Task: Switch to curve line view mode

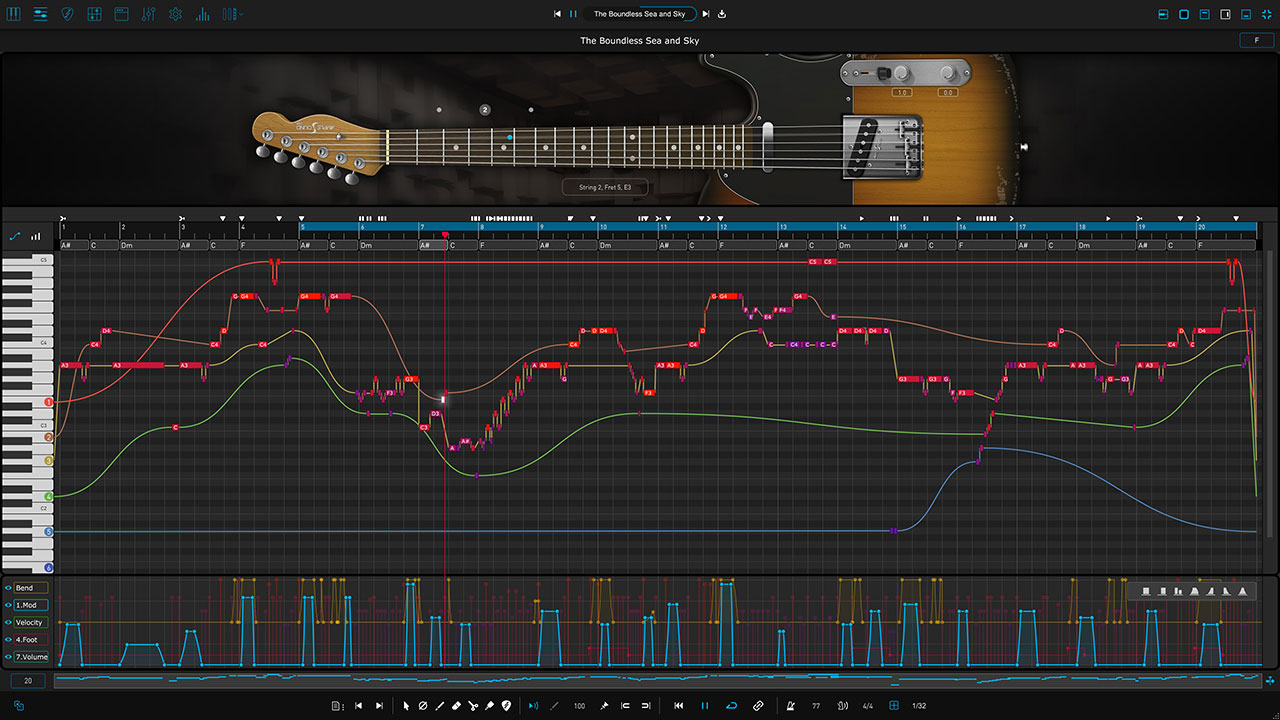Action: pyautogui.click(x=15, y=236)
